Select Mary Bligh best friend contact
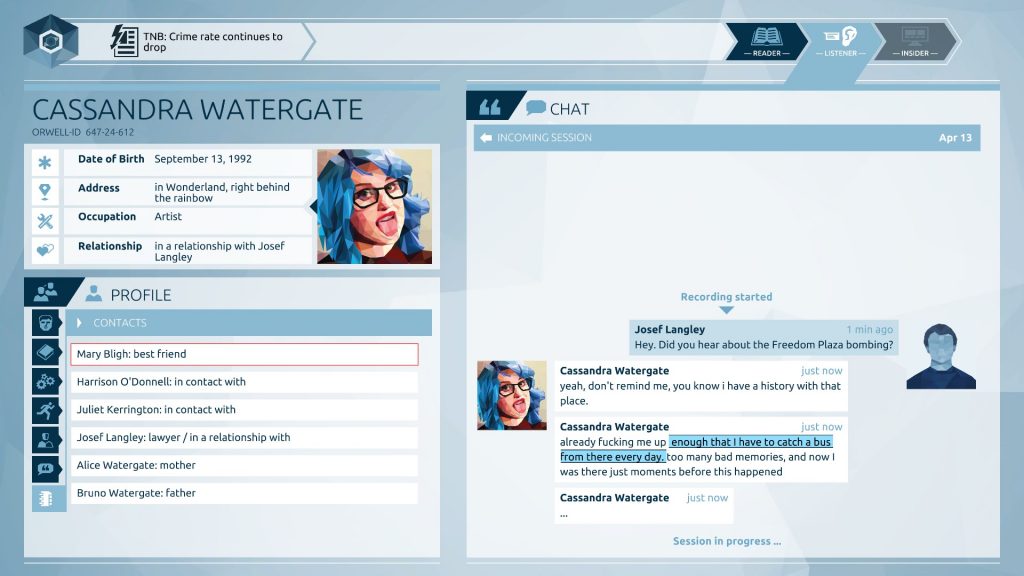1024x576 pixels. point(244,354)
